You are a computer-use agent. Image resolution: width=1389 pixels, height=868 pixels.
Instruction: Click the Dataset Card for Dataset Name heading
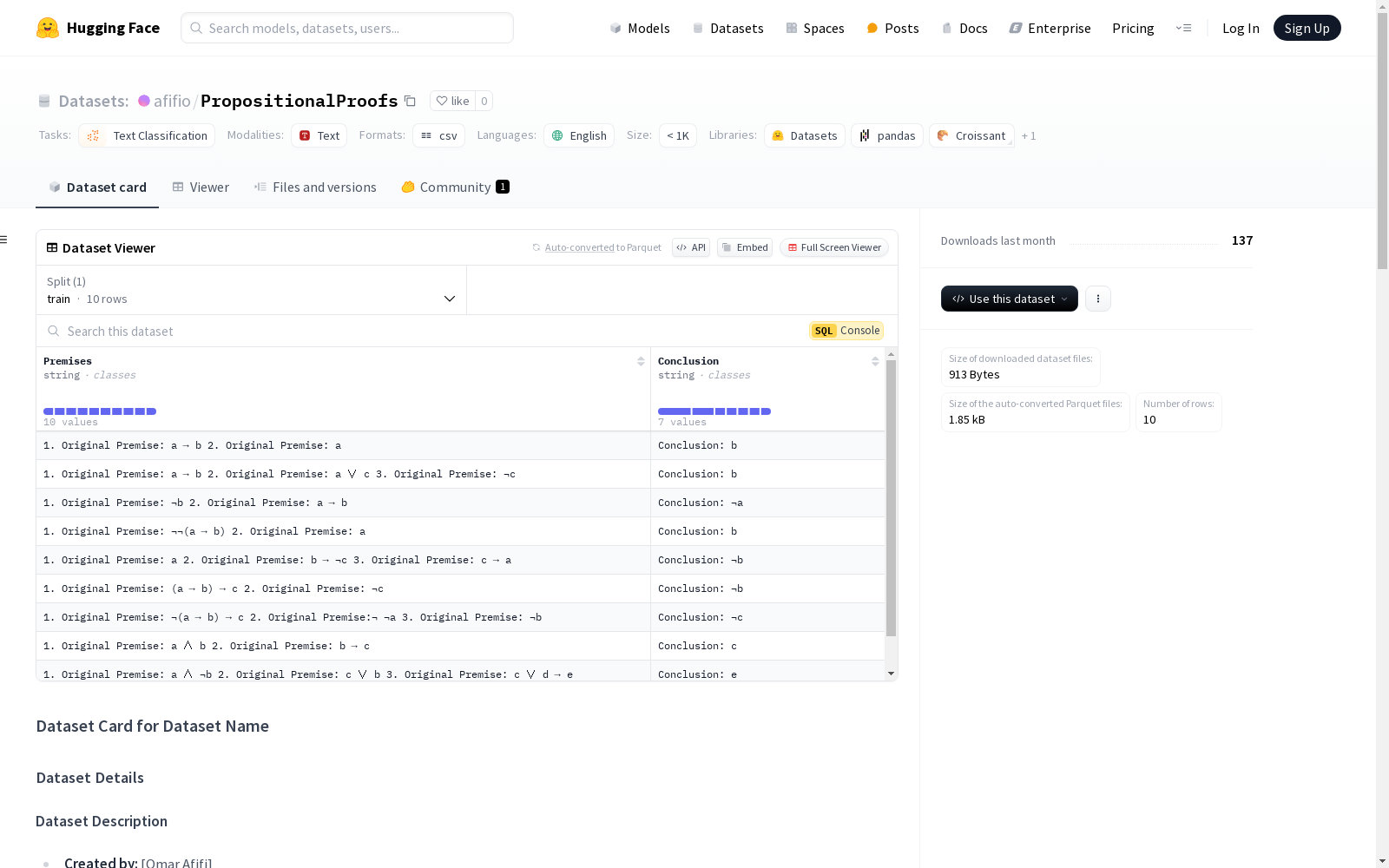pyautogui.click(x=153, y=726)
